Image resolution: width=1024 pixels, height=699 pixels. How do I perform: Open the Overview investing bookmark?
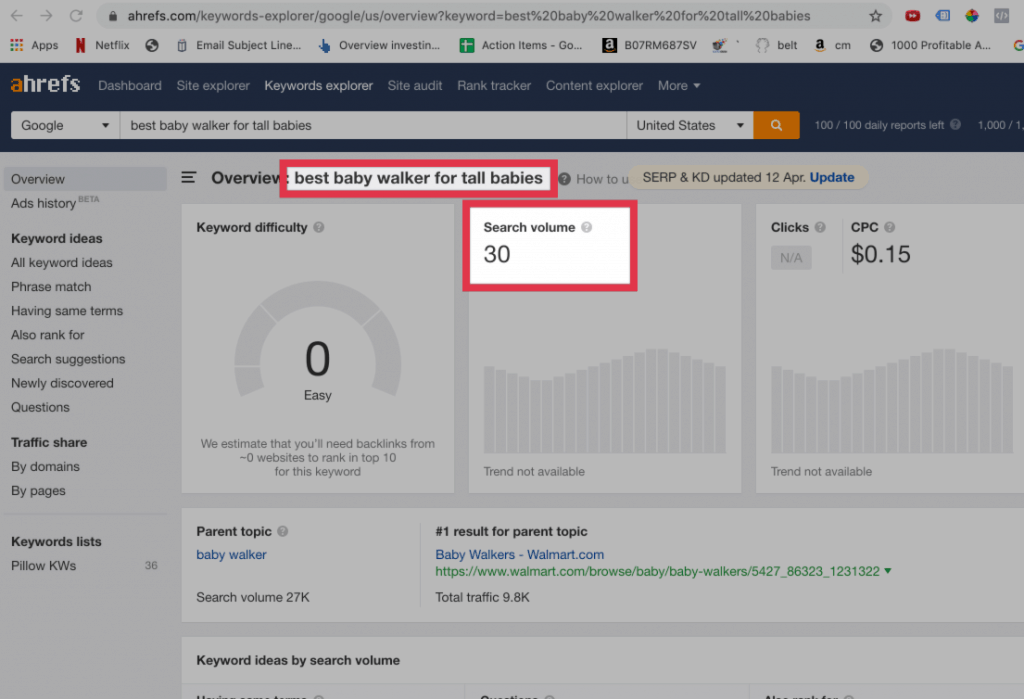point(379,45)
